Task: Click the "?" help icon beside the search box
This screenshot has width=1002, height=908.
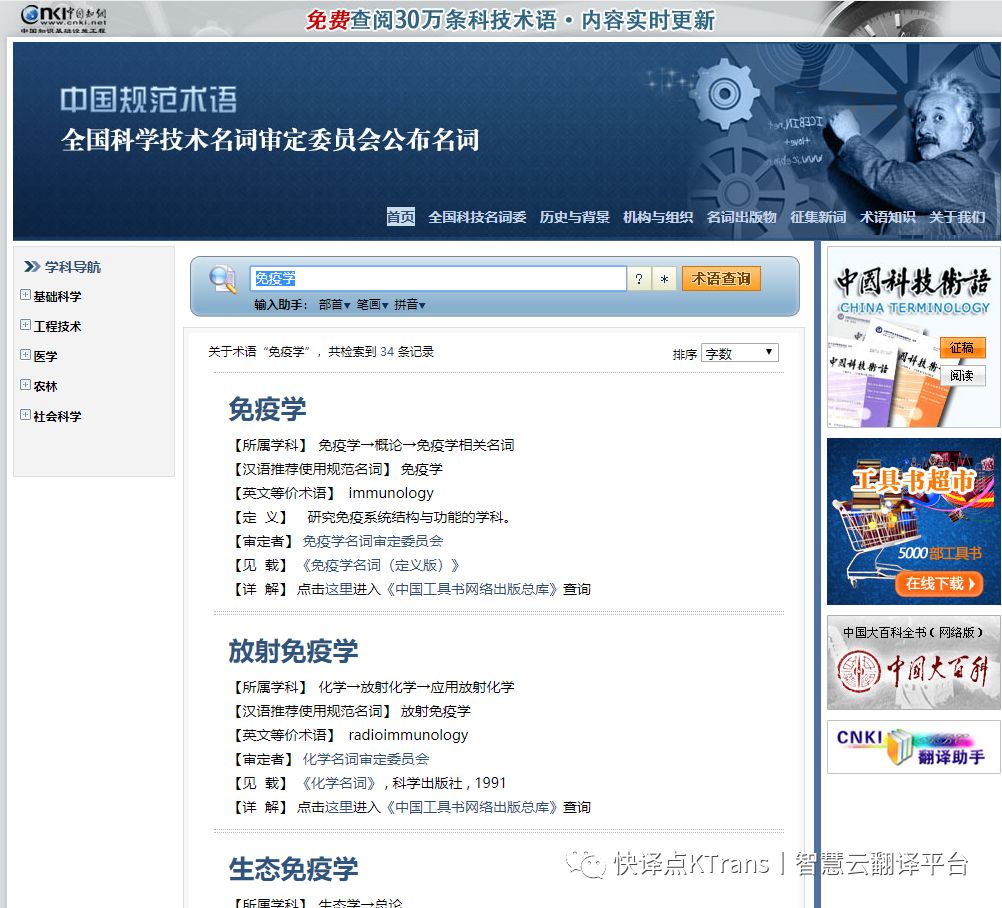Action: (x=639, y=280)
